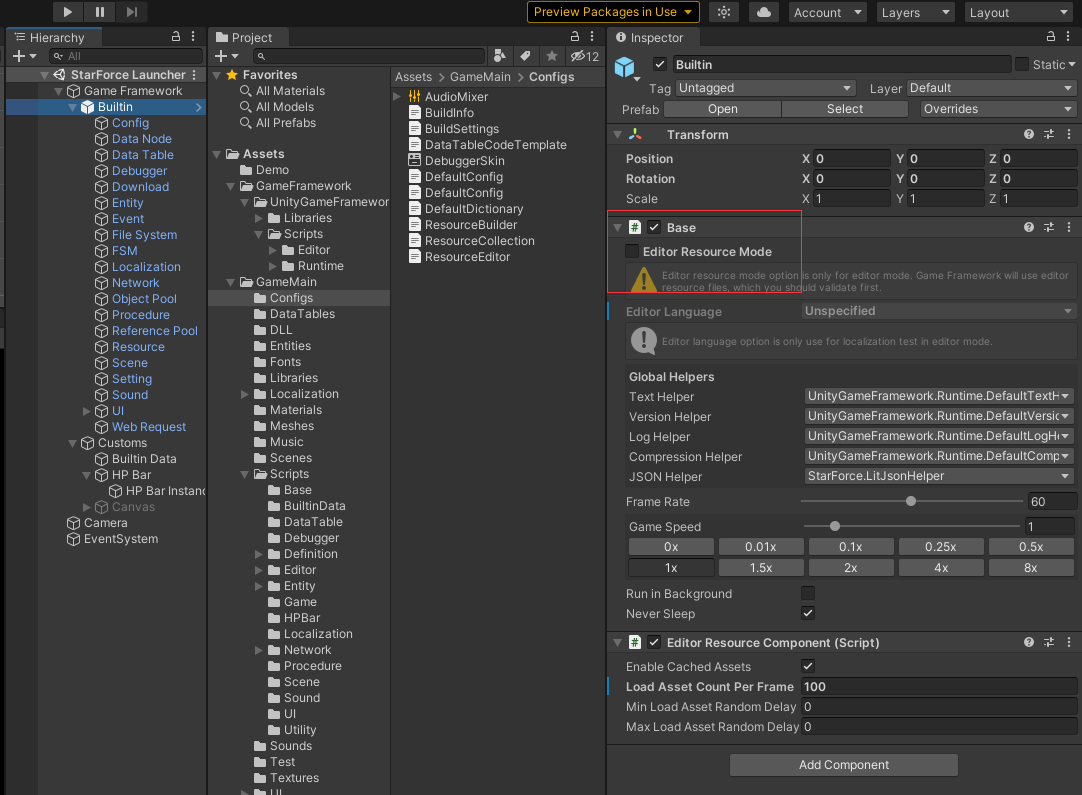Expand the UI node in Hierarchy
Image resolution: width=1082 pixels, height=795 pixels.
tap(87, 411)
